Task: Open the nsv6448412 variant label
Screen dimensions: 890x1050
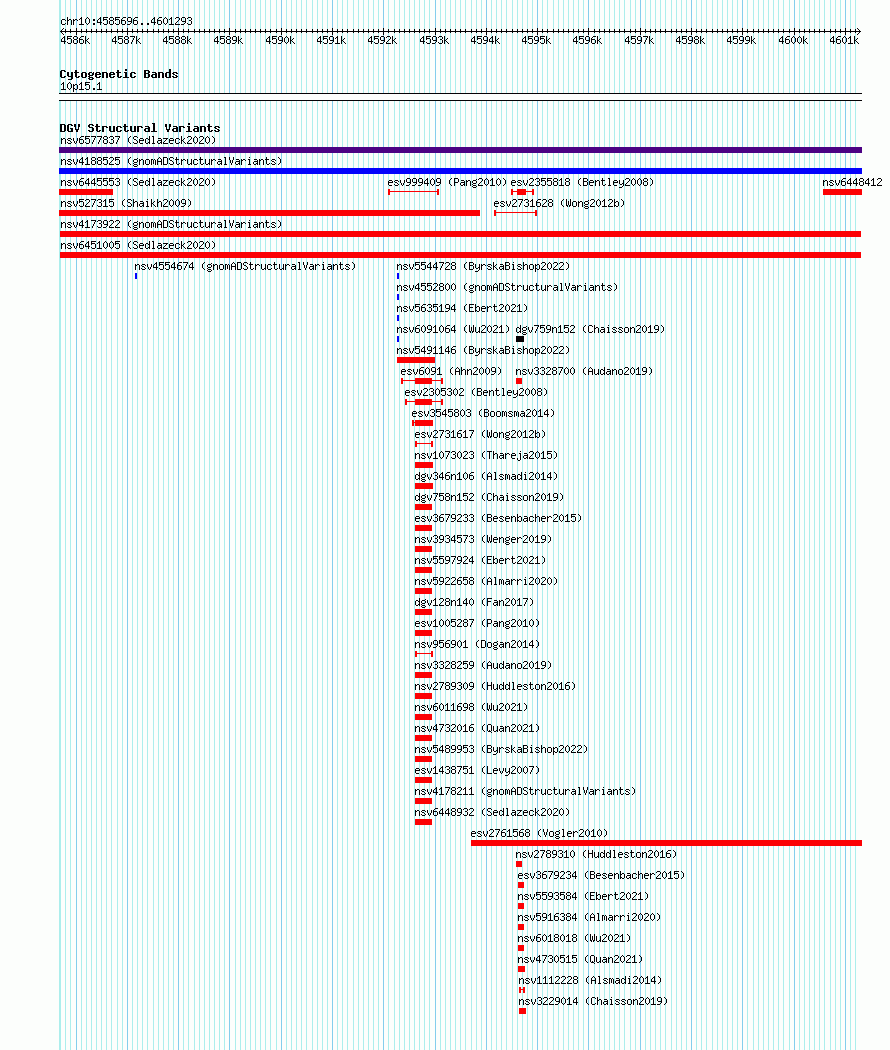Action: click(x=852, y=182)
